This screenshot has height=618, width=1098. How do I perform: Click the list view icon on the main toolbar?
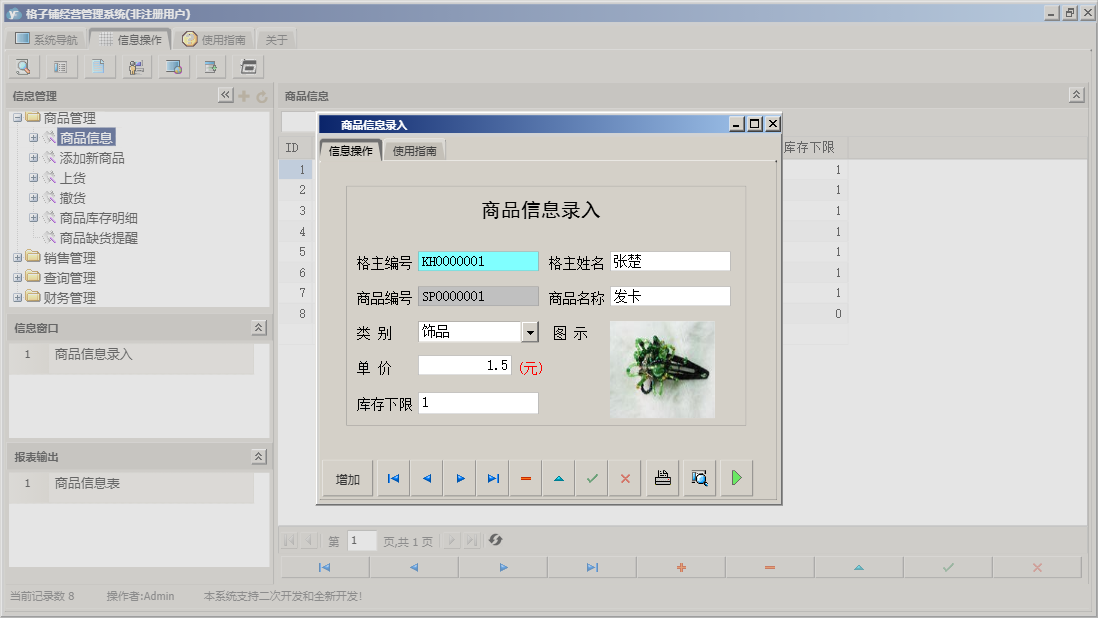click(60, 66)
